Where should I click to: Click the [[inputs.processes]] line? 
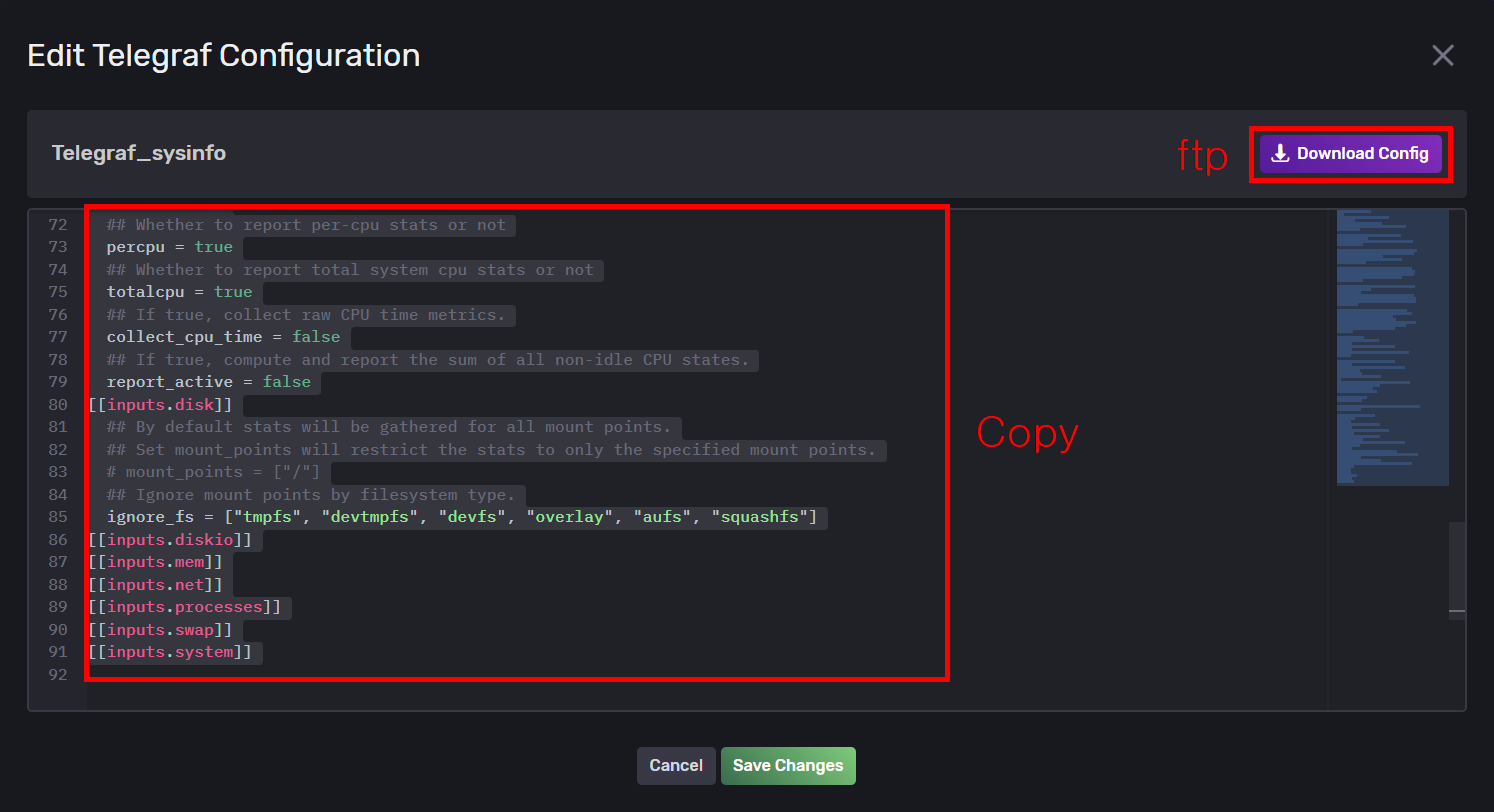[x=185, y=607]
